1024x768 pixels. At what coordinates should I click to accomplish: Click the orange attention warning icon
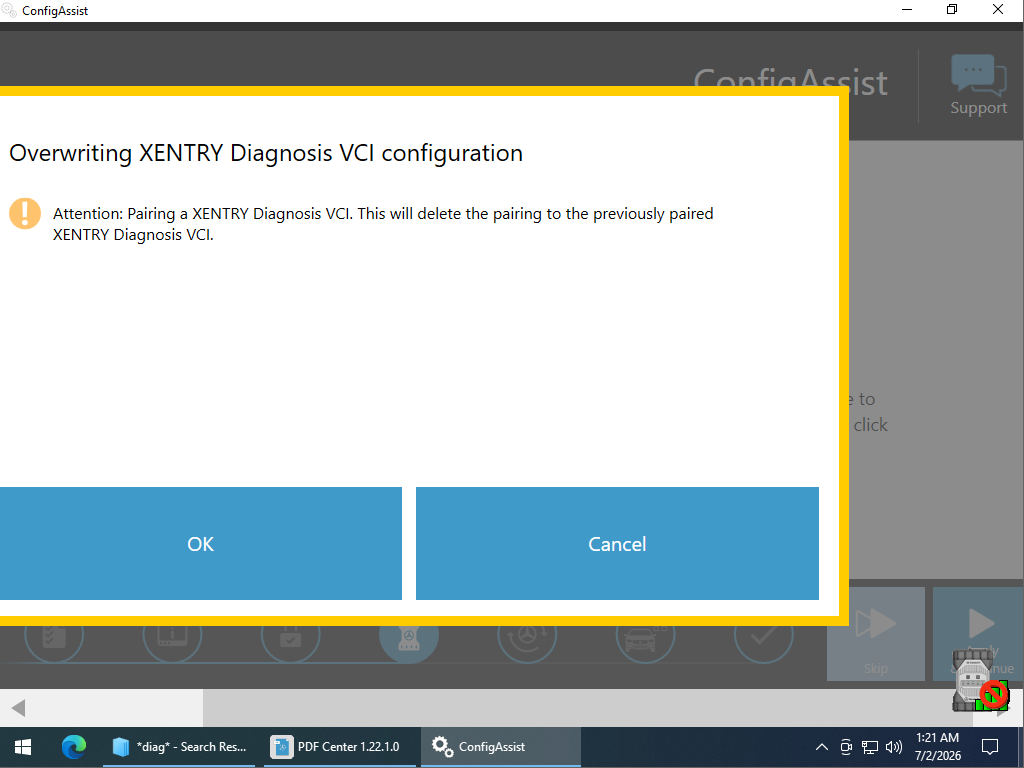[x=25, y=214]
